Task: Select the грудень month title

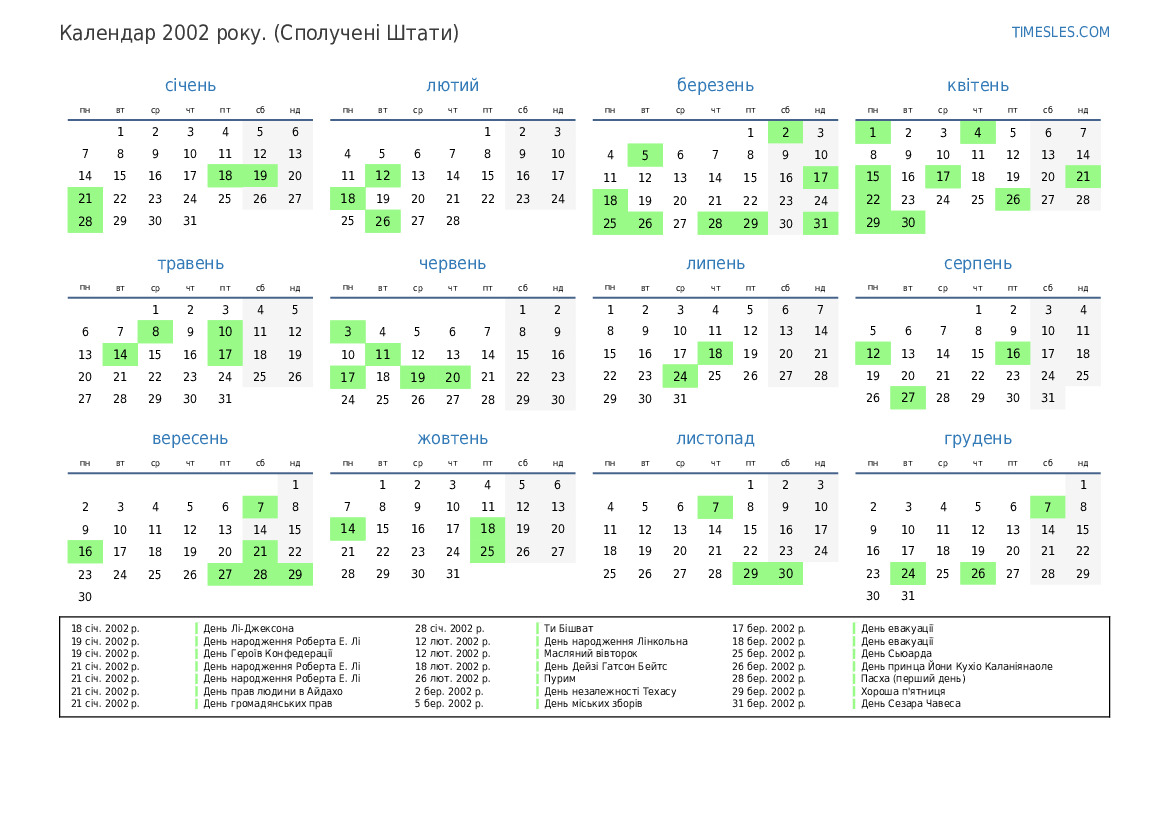Action: pos(977,439)
